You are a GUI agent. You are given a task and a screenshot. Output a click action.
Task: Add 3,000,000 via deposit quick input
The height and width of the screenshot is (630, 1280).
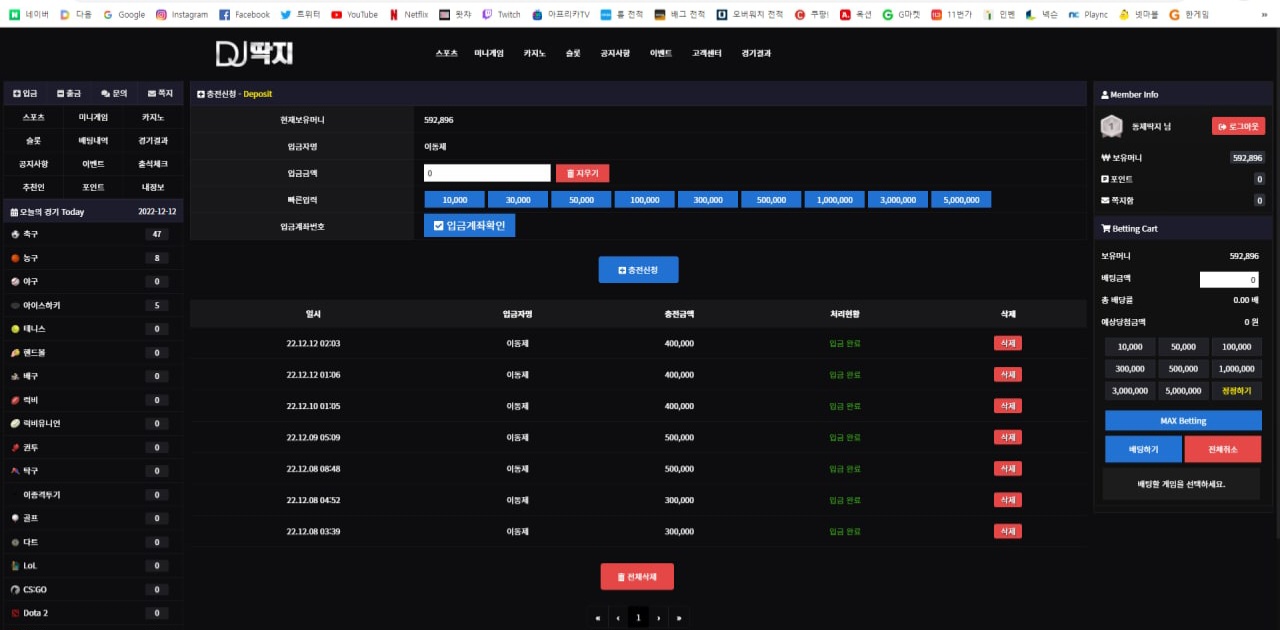898,200
